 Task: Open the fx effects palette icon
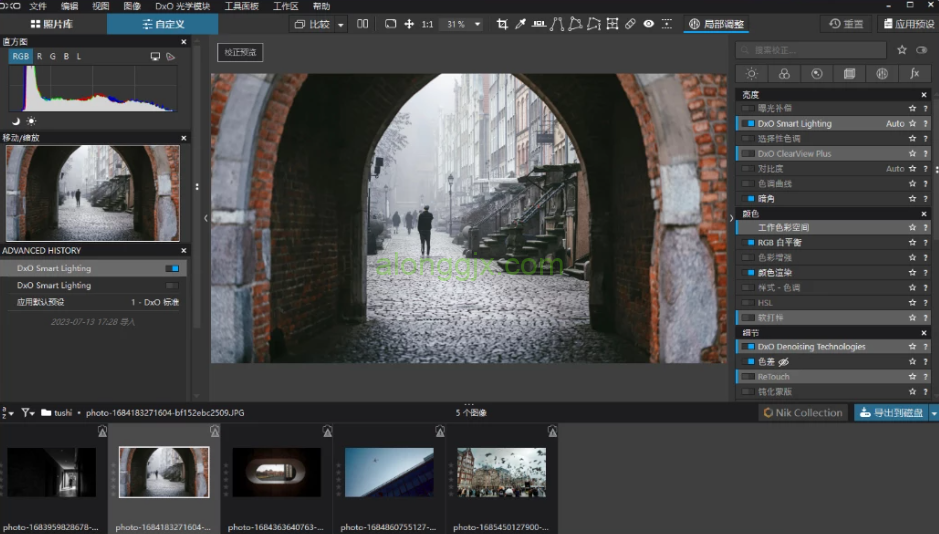tap(914, 73)
